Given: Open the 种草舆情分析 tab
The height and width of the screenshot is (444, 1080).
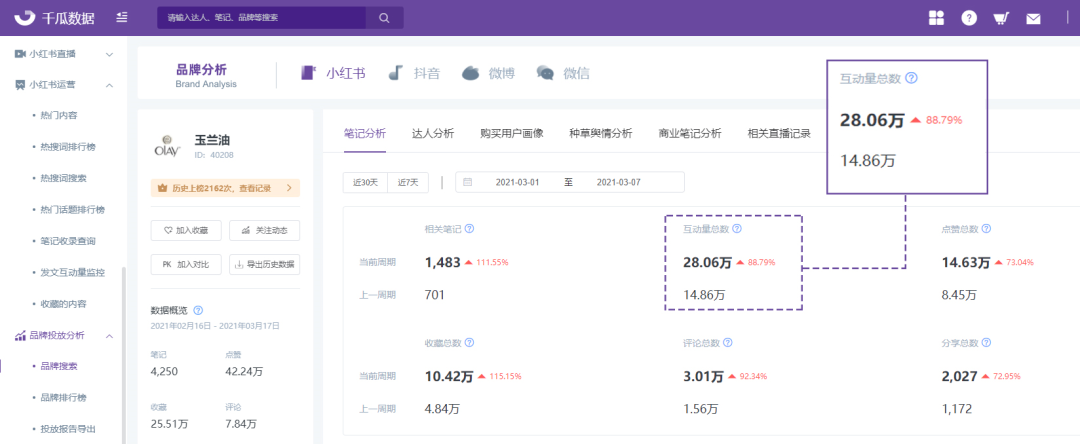Looking at the screenshot, I should tap(601, 134).
